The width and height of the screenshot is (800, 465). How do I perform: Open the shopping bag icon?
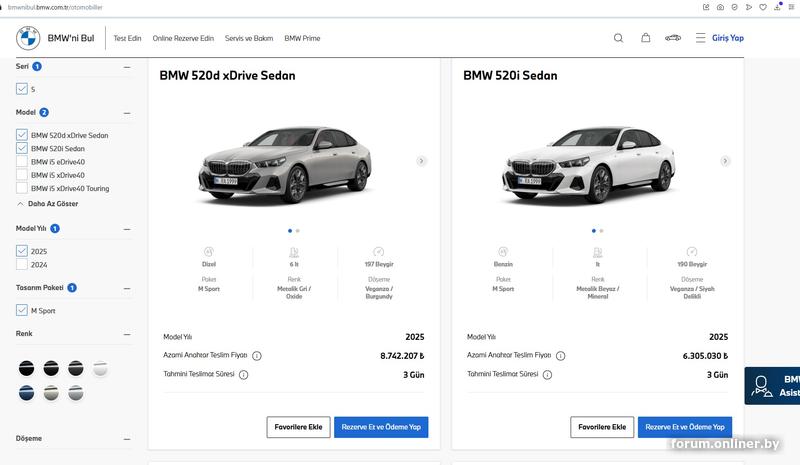point(645,38)
